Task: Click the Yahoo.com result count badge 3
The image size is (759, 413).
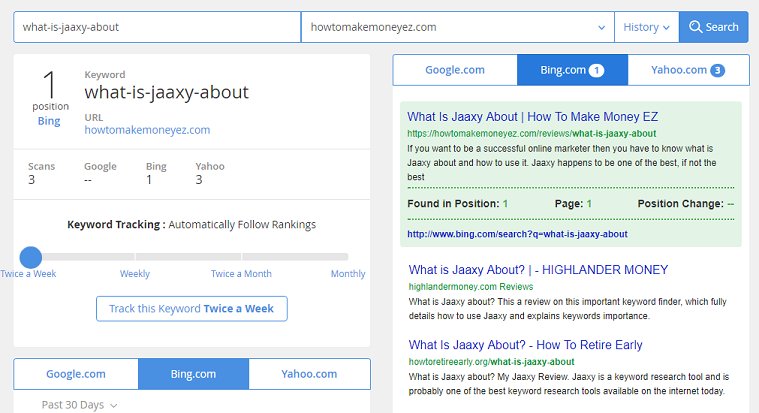Action: (717, 70)
